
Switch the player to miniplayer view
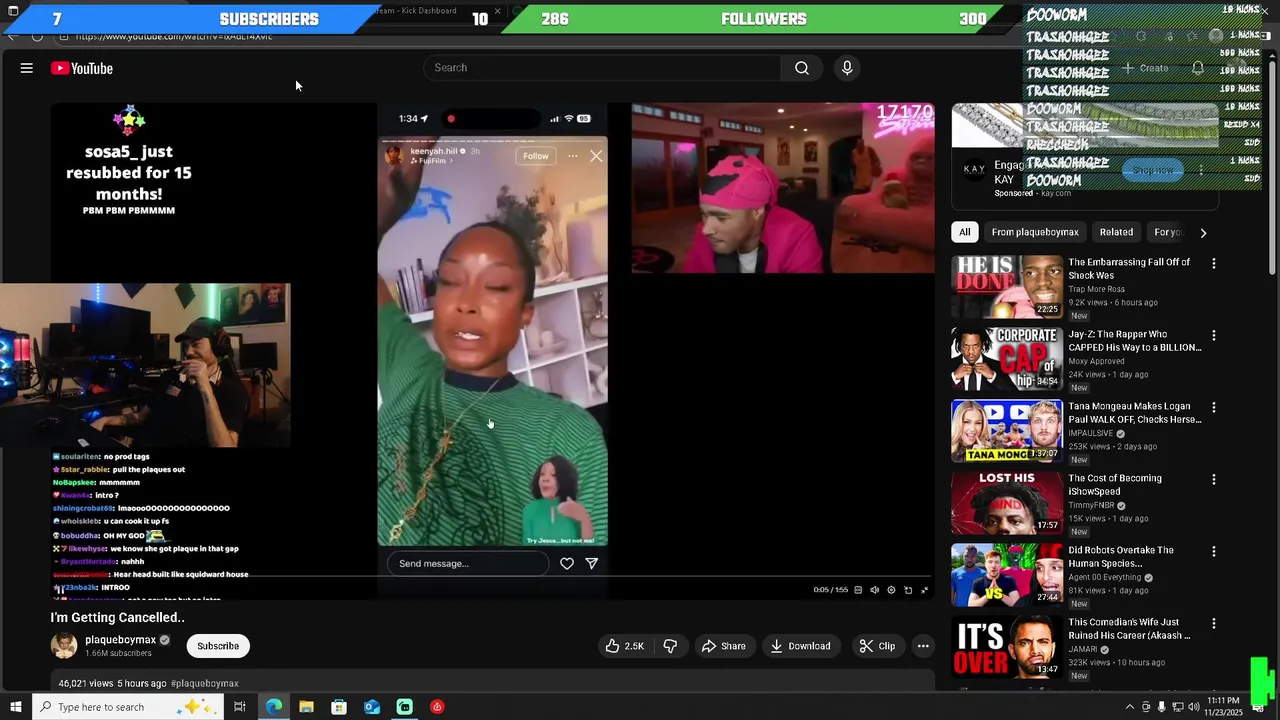point(908,590)
